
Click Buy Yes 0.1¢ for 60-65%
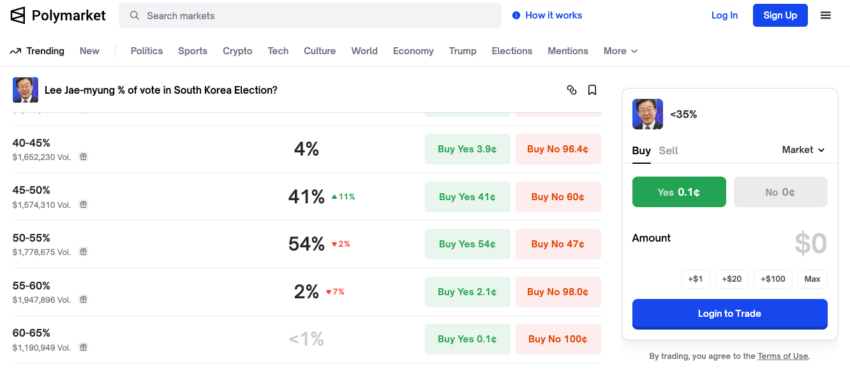click(x=467, y=339)
